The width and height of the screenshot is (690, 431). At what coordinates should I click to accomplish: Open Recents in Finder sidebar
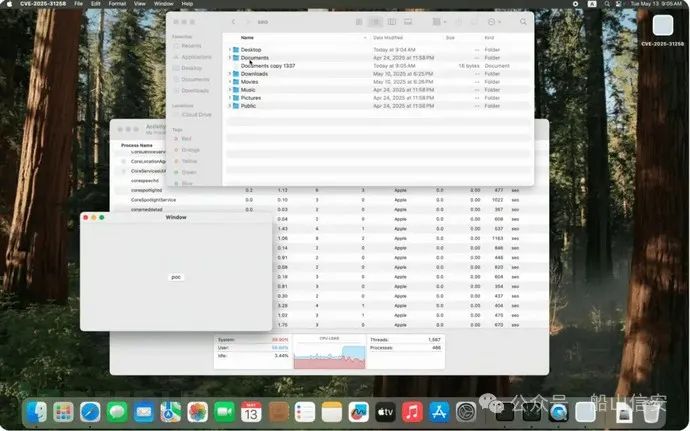191,46
